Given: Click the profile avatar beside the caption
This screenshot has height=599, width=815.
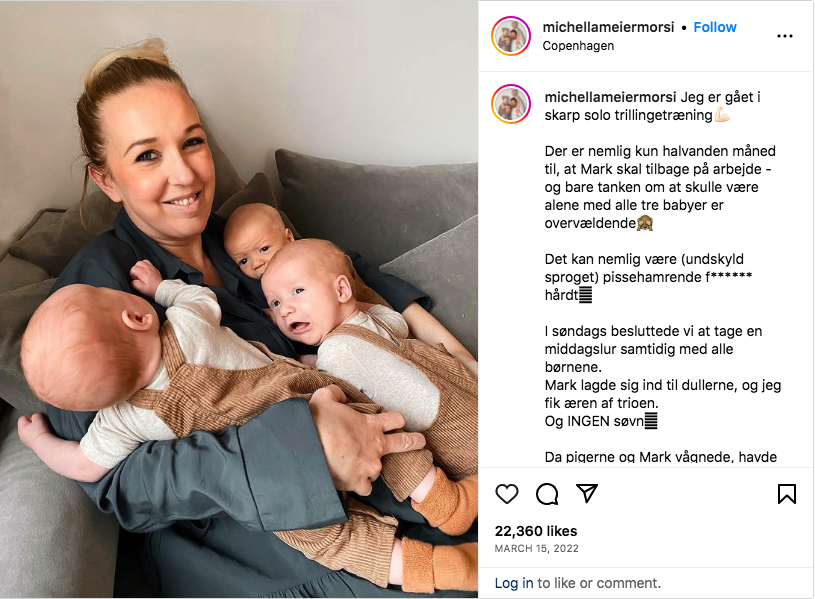Looking at the screenshot, I should click(x=511, y=103).
